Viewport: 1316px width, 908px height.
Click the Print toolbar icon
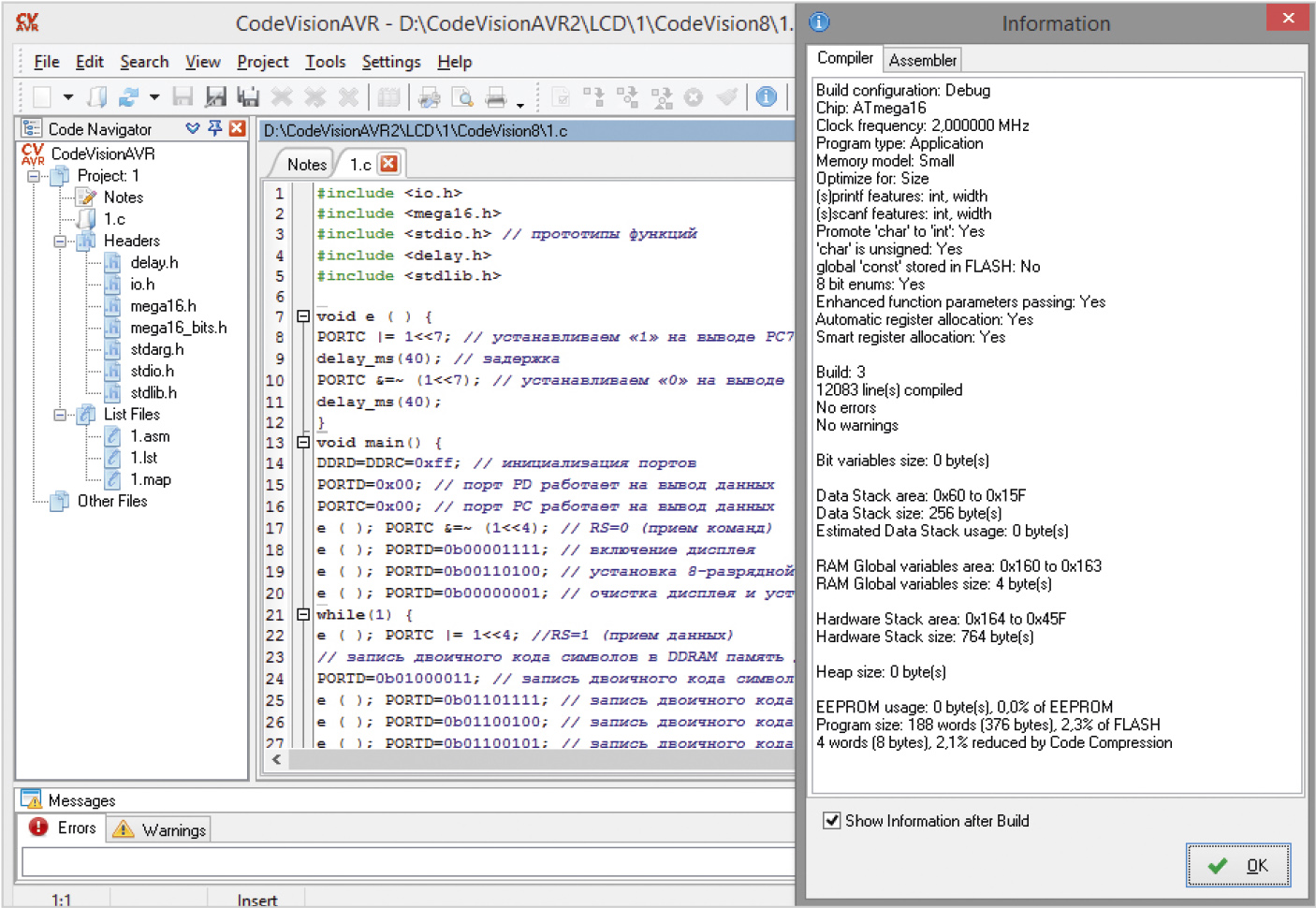click(496, 96)
